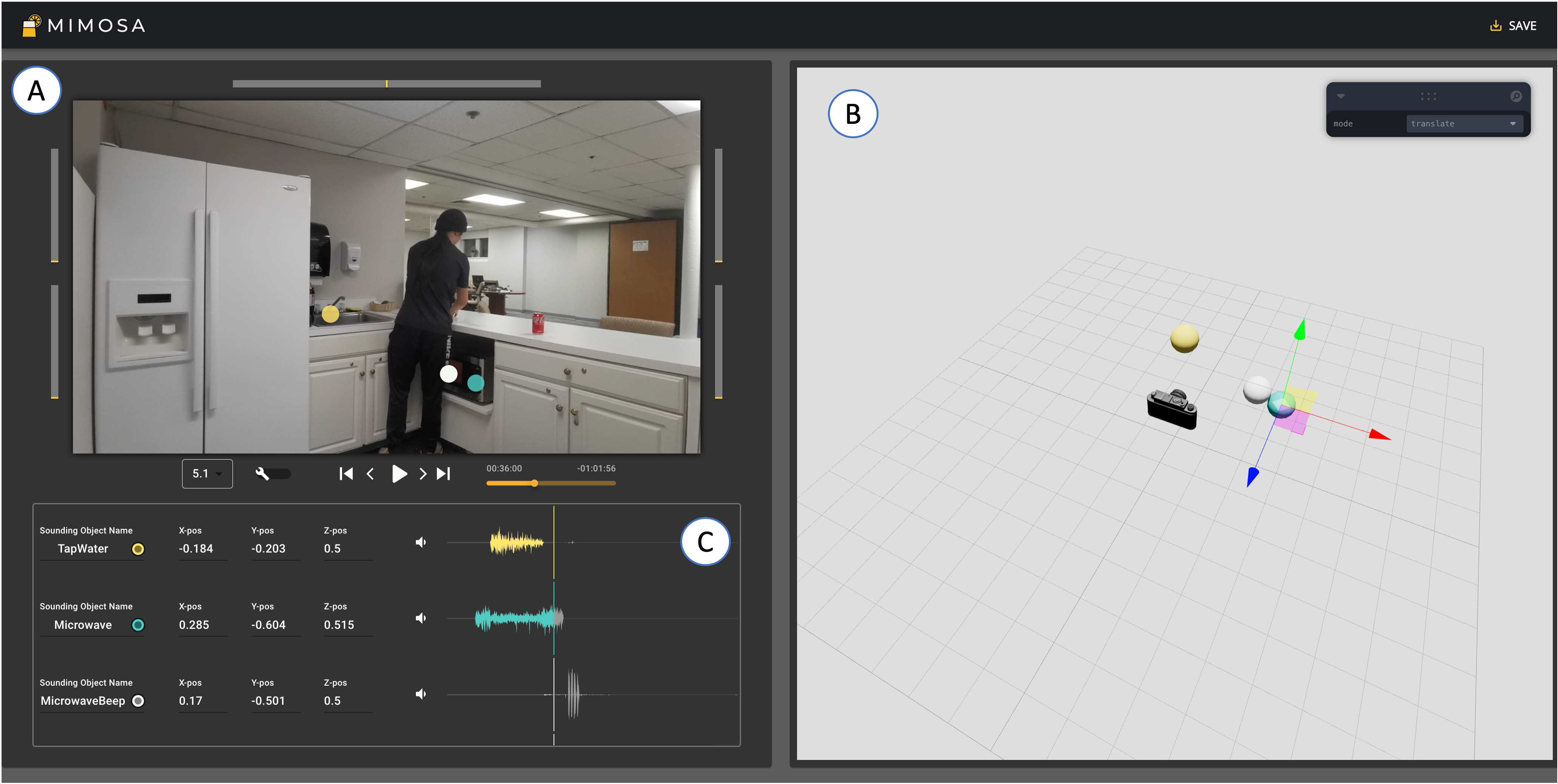Click the MIMOSA logo
The image size is (1558, 784).
[84, 25]
